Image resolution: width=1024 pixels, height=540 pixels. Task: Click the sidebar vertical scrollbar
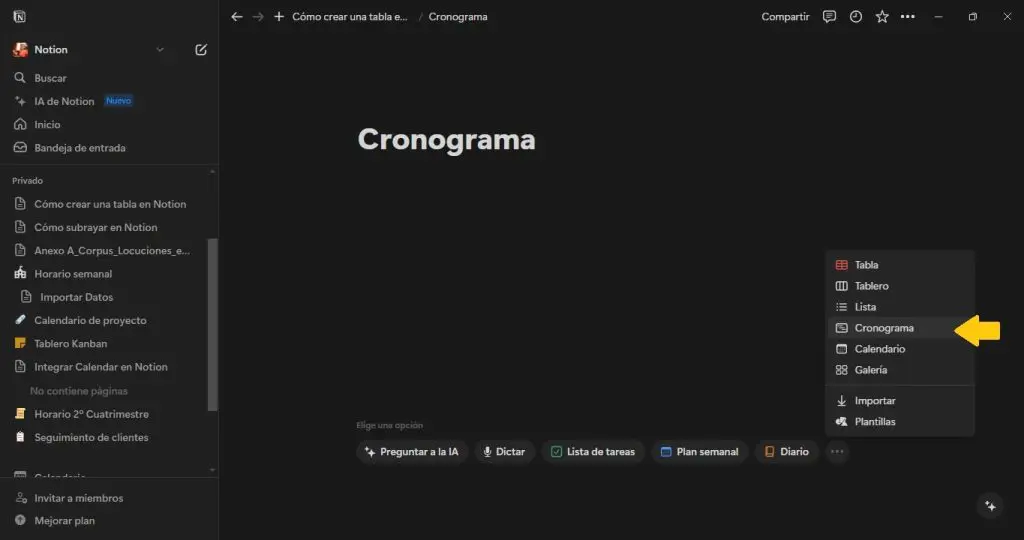tap(212, 325)
